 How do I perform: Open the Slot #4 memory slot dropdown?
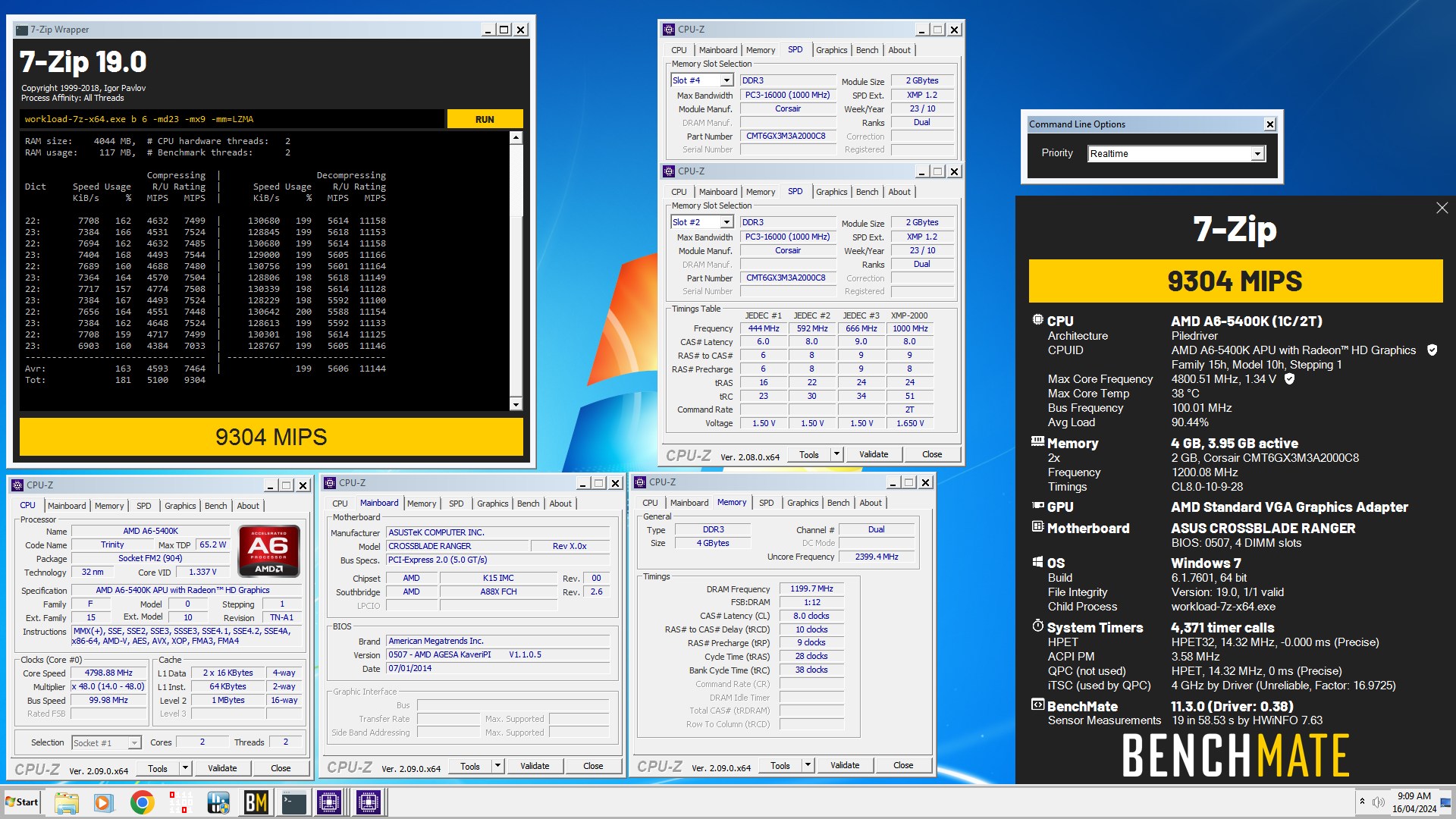click(x=726, y=80)
